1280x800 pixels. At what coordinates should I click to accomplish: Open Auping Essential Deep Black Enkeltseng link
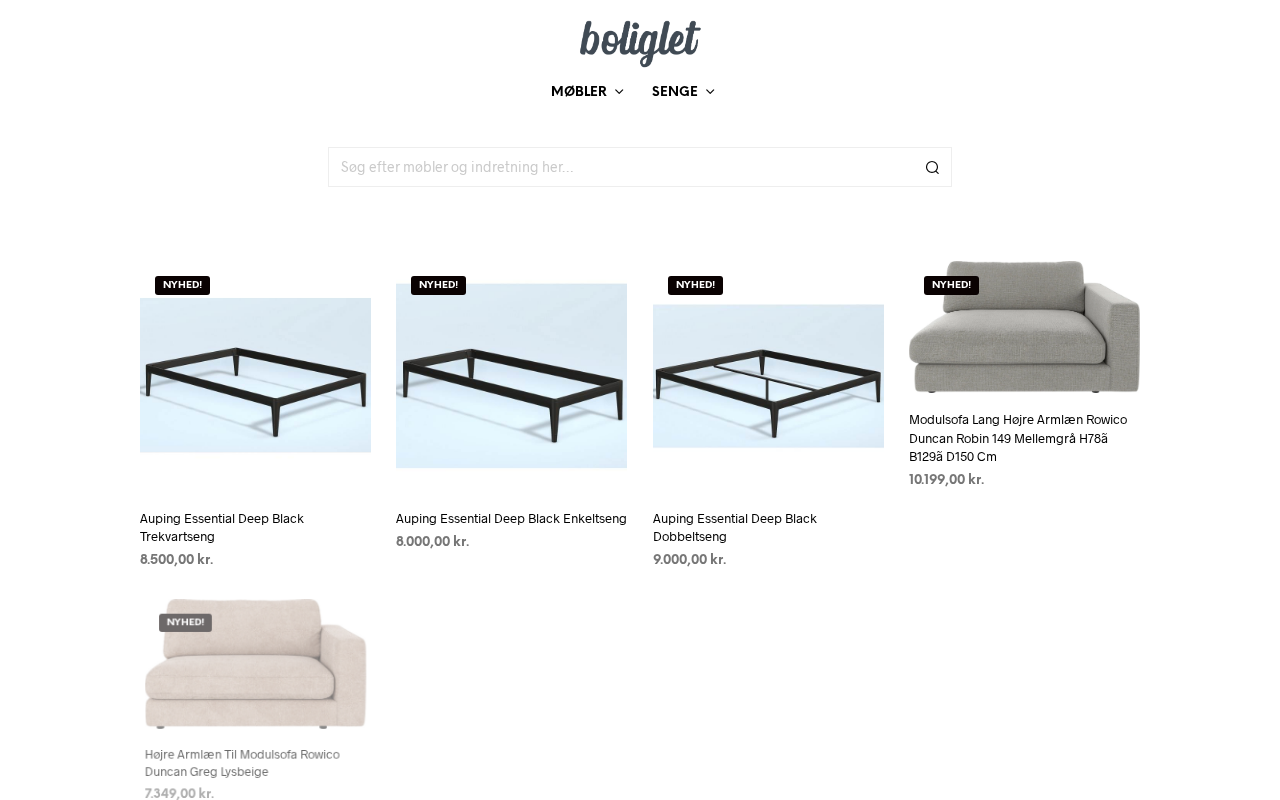[511, 519]
